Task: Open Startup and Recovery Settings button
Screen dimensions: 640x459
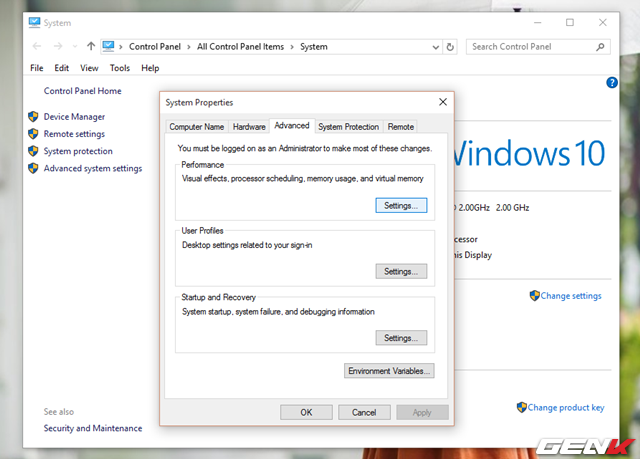Action: [x=401, y=338]
